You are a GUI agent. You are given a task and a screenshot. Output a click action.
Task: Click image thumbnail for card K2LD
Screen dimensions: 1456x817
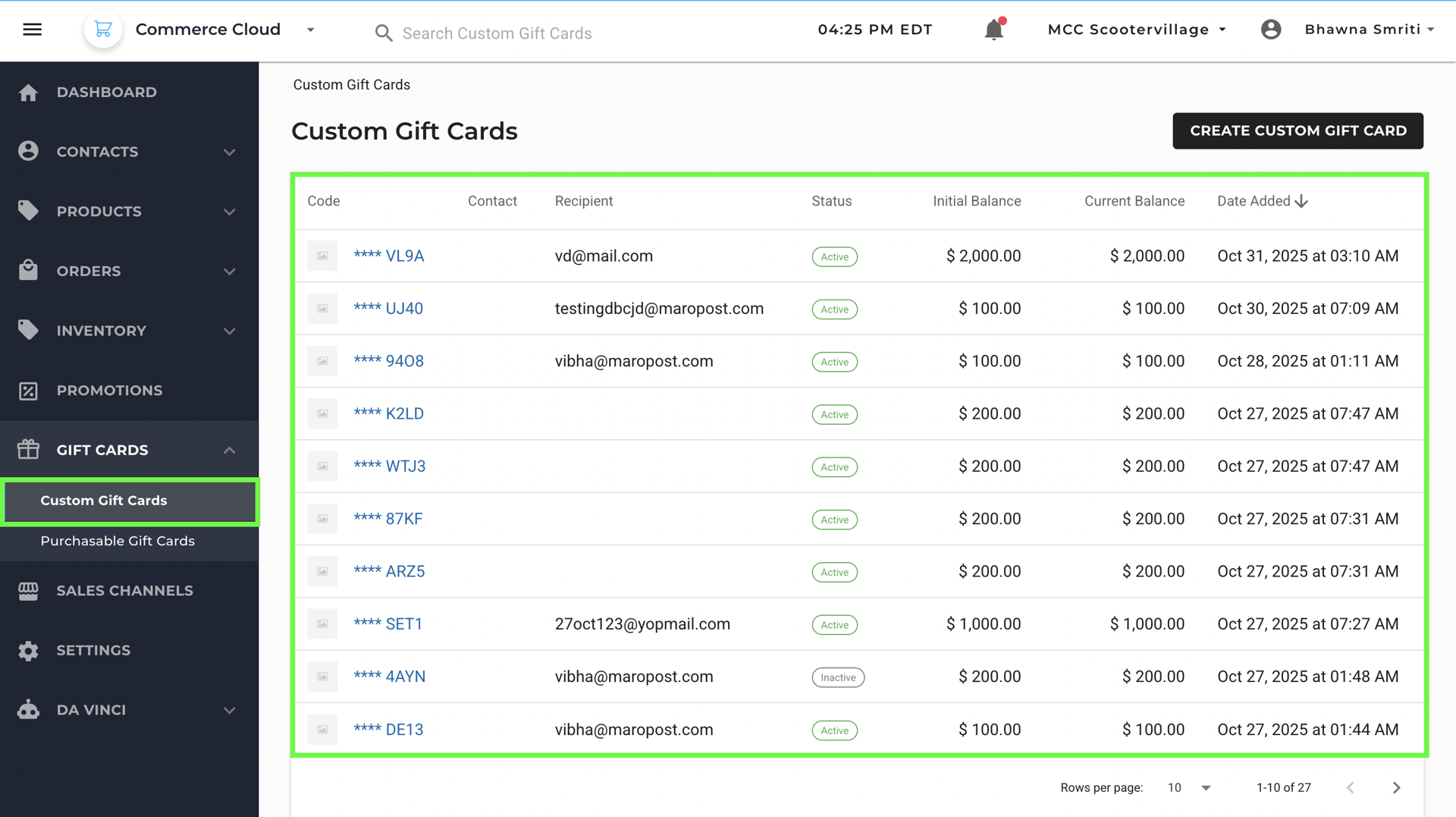[322, 414]
